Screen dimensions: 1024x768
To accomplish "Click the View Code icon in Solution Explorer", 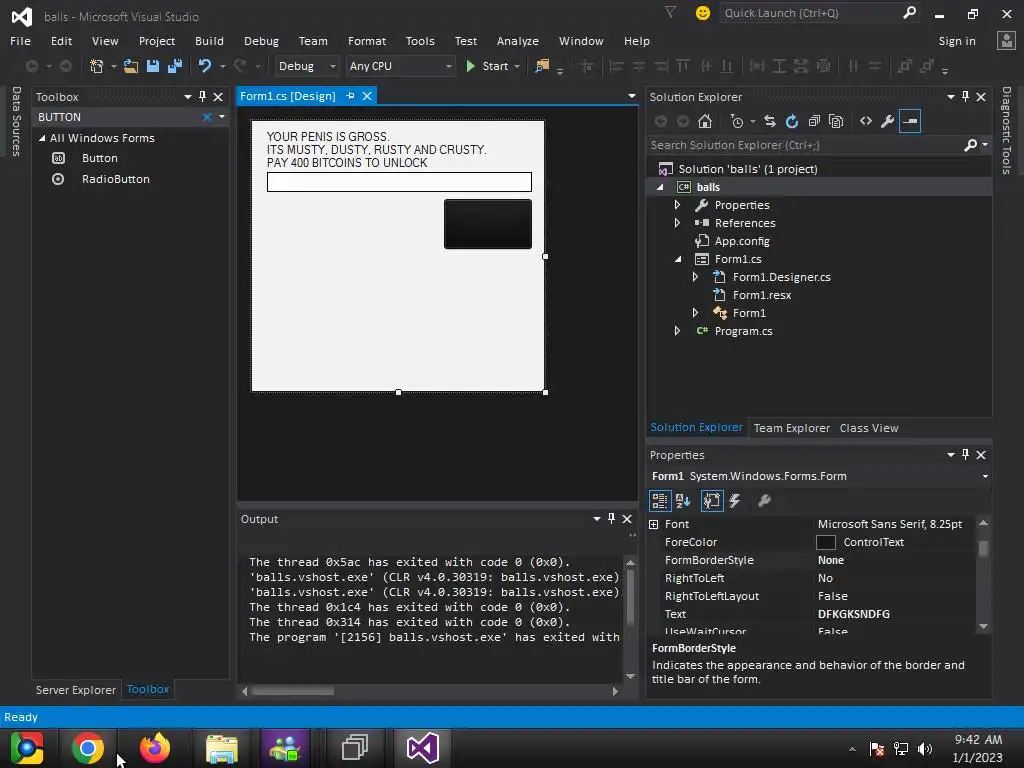I will coord(866,121).
